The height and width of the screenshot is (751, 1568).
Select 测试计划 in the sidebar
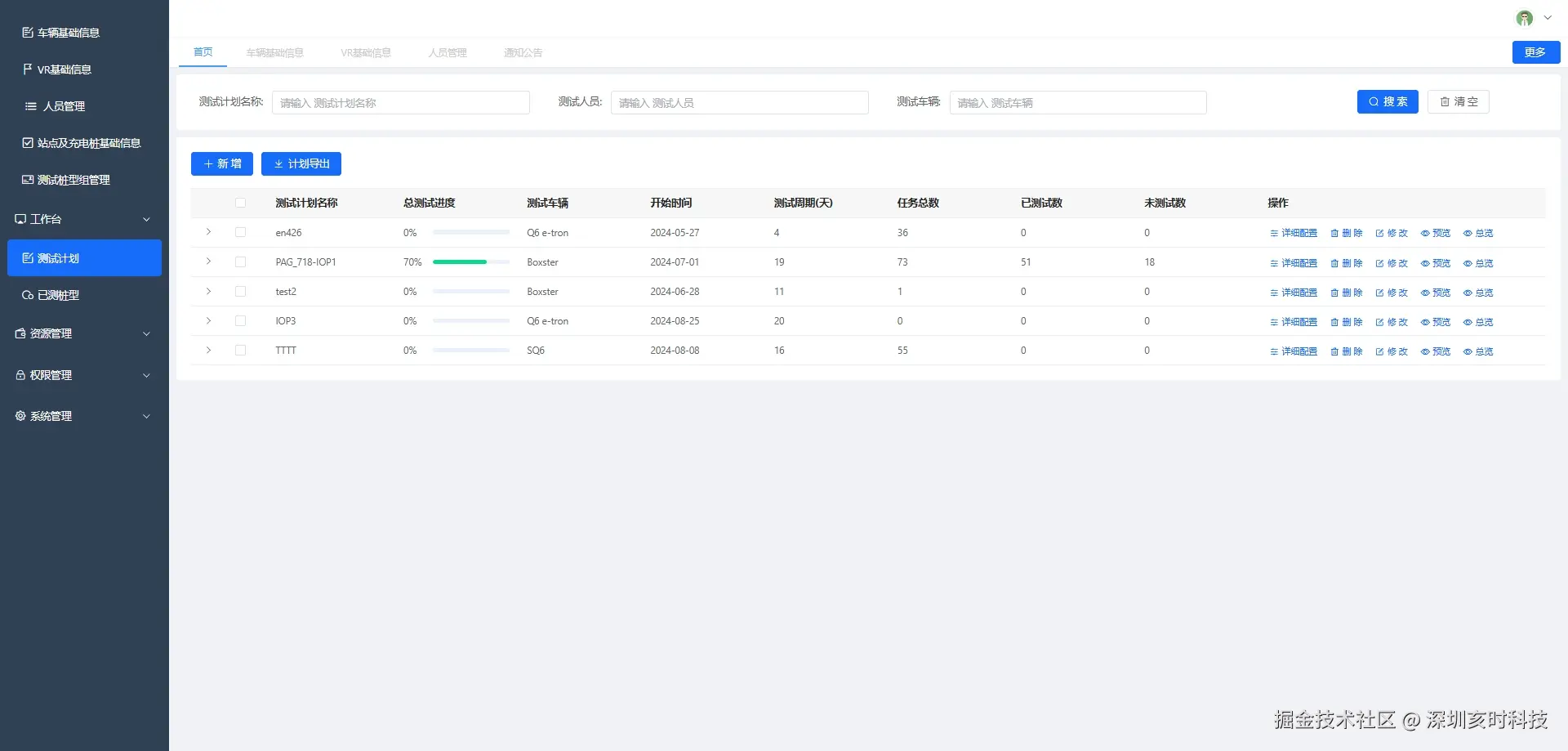[x=84, y=258]
